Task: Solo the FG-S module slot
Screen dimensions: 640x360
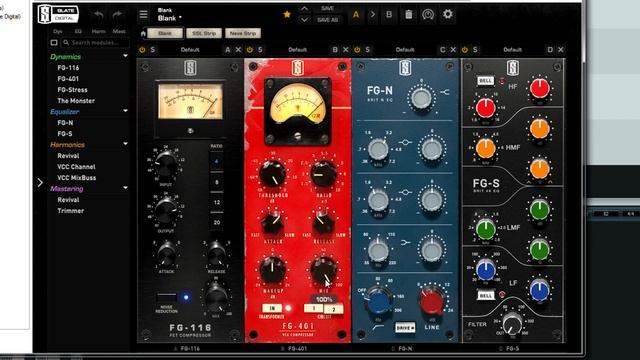Action: tap(475, 50)
